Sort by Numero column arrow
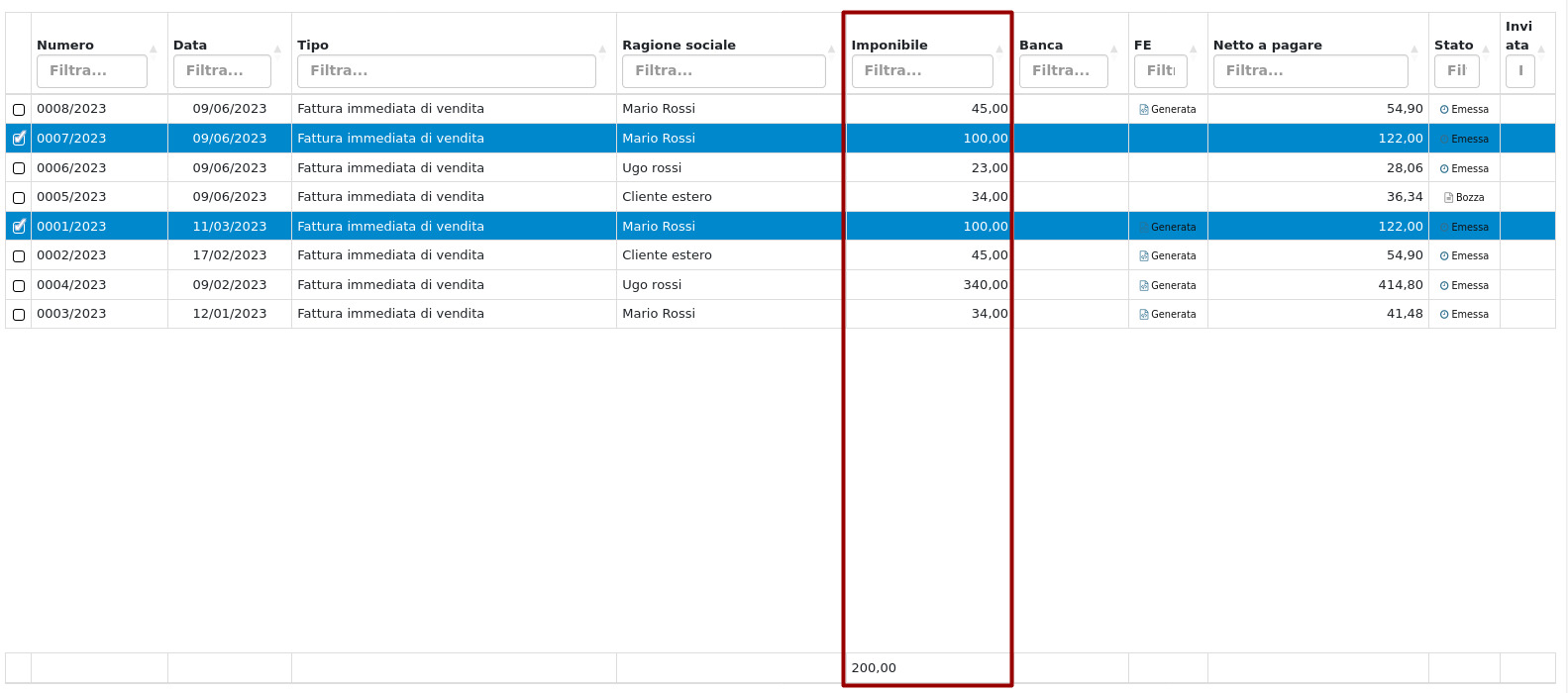Screen dimensions: 1568x693 coord(154,49)
